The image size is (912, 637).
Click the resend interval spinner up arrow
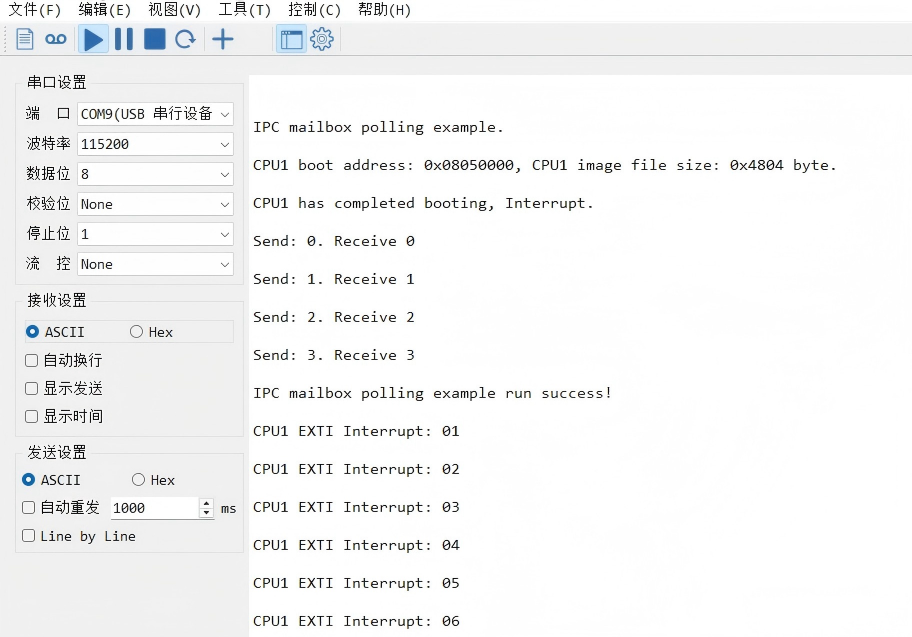click(x=205, y=503)
